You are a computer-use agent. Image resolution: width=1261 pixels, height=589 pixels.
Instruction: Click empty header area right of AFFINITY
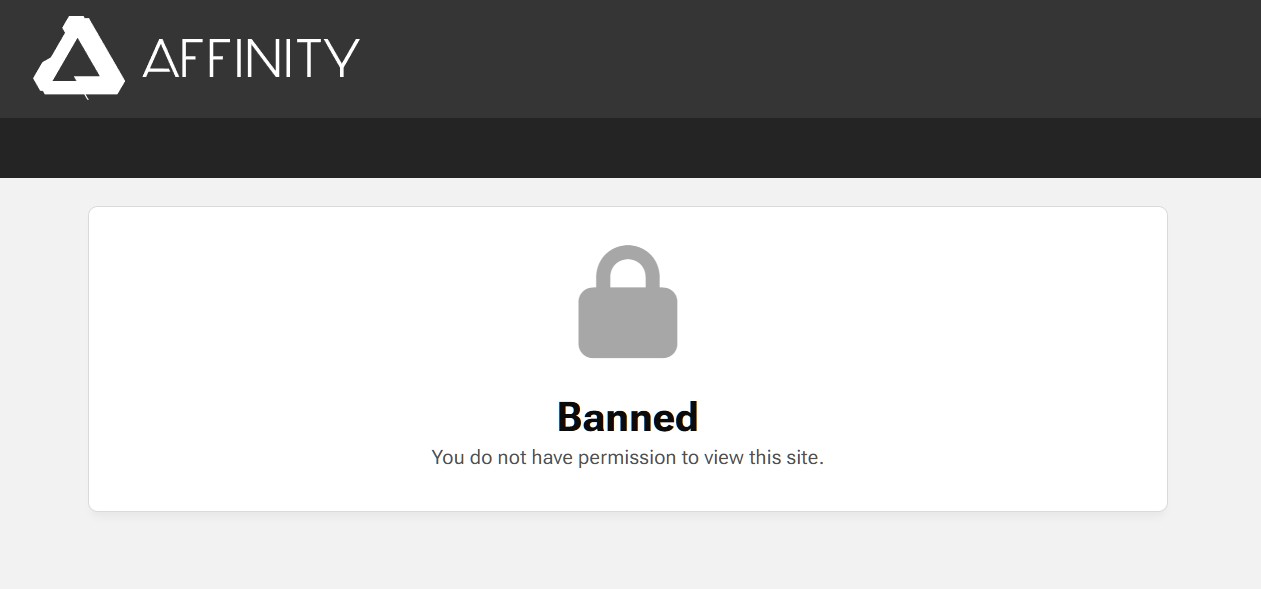800,58
